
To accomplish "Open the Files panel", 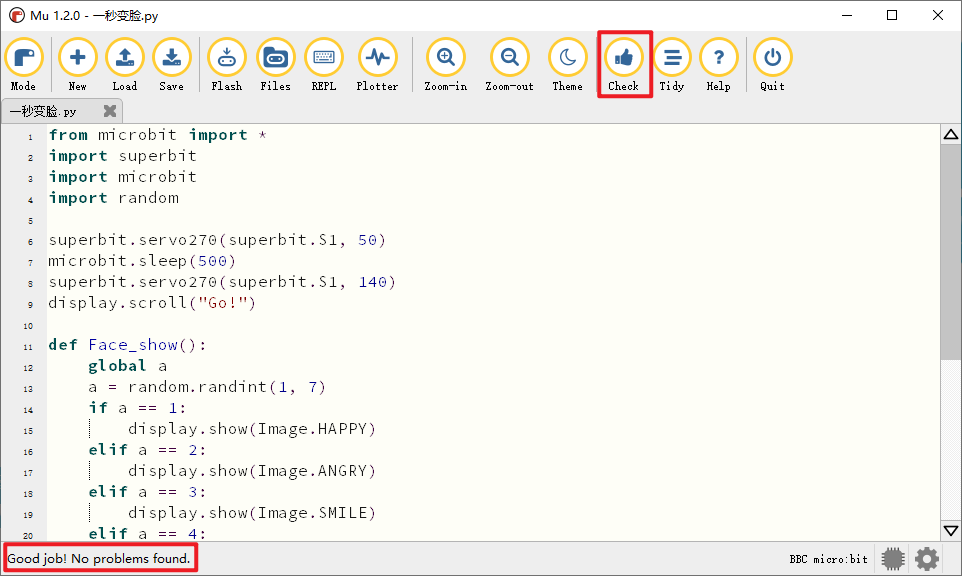I will pos(275,65).
